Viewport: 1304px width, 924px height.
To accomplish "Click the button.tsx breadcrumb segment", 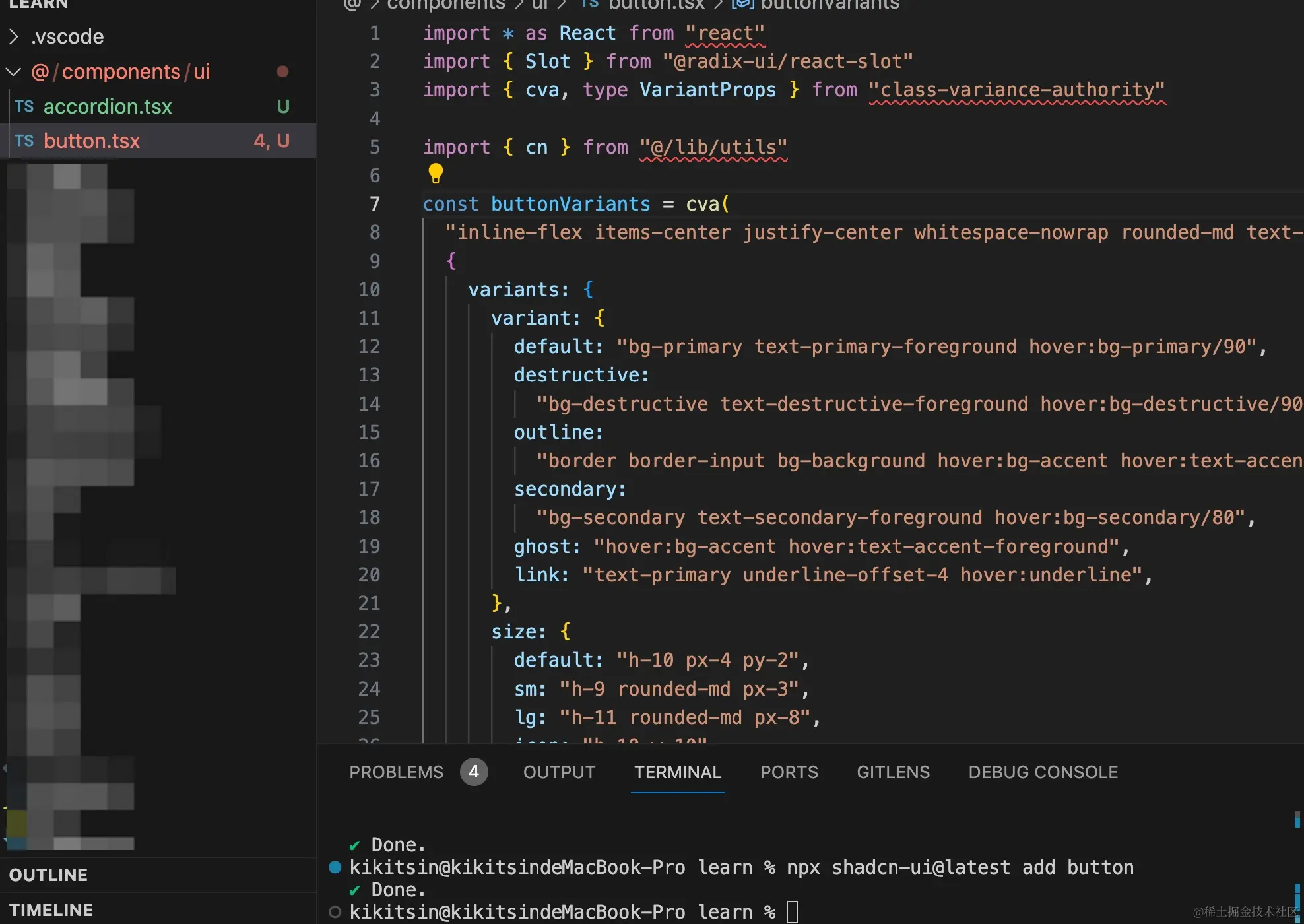I will coord(655,4).
